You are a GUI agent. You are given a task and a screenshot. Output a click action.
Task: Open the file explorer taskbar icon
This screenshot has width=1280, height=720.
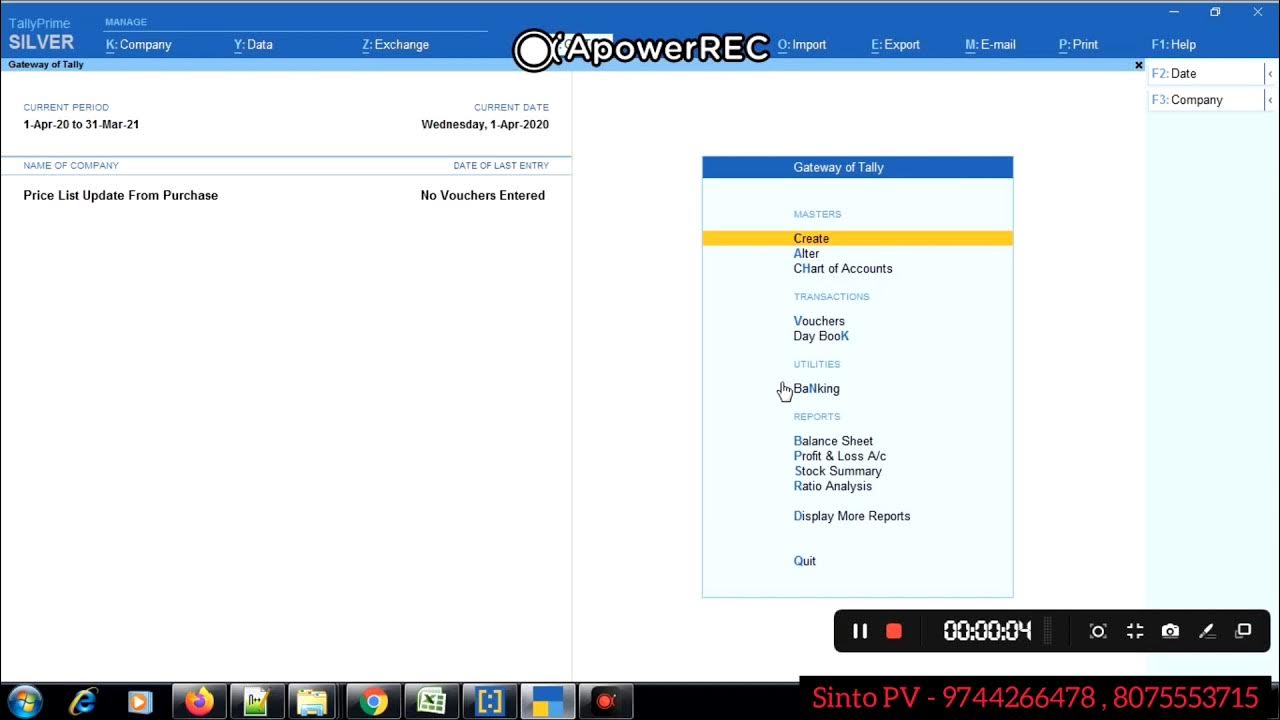(x=314, y=702)
